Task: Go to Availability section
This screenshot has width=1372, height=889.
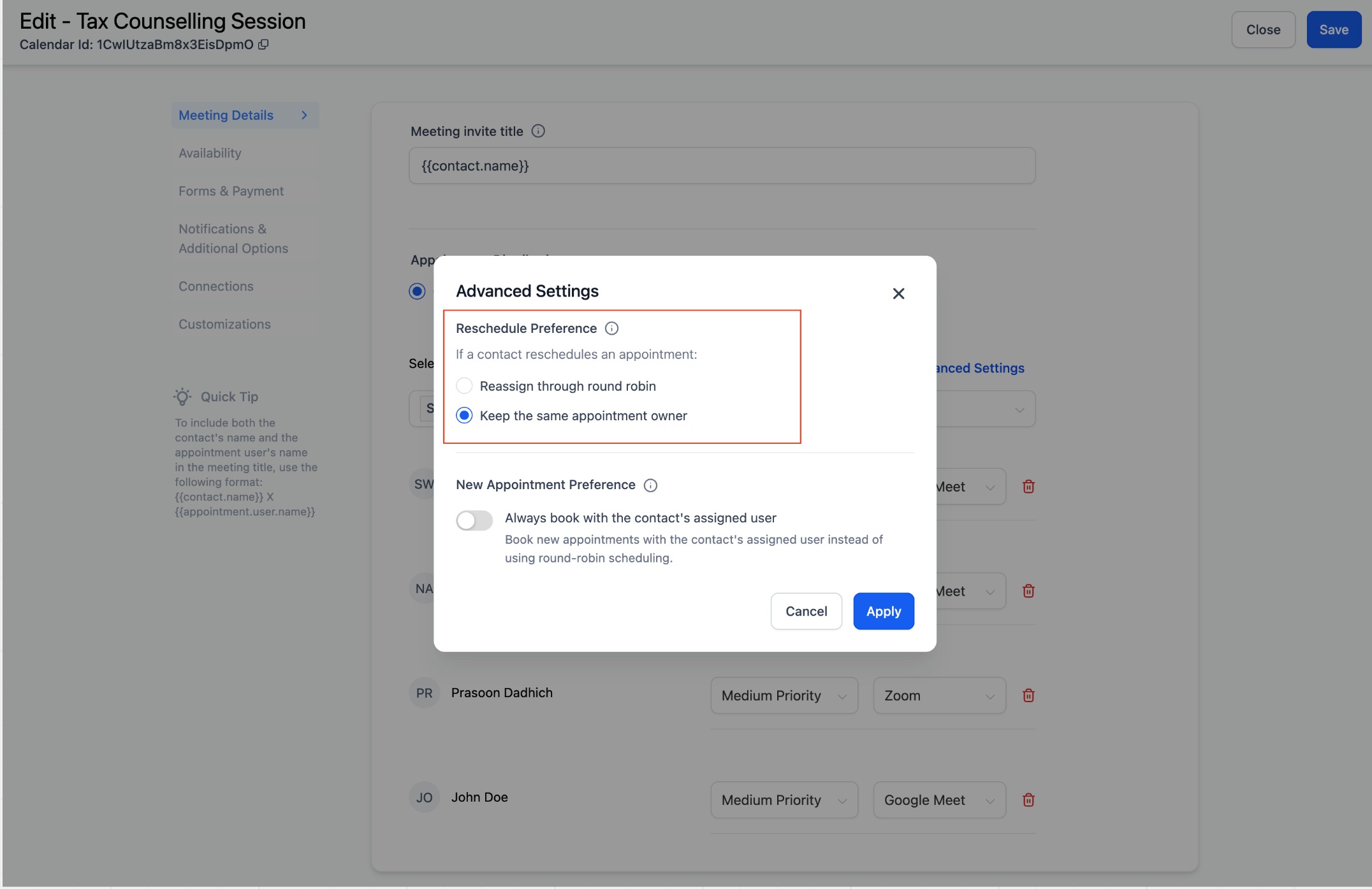Action: [x=210, y=153]
